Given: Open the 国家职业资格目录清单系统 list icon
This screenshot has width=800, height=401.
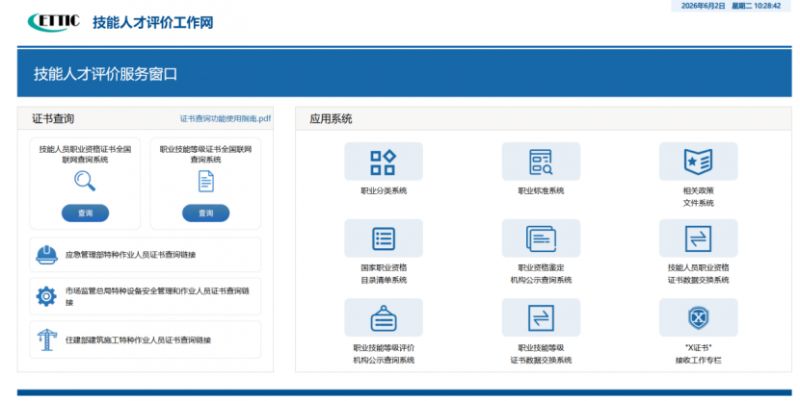Looking at the screenshot, I should tap(383, 238).
